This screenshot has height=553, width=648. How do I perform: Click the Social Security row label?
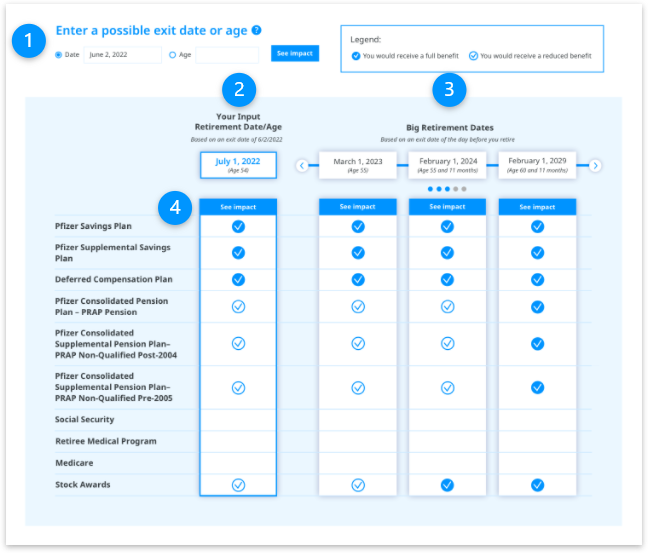85,420
